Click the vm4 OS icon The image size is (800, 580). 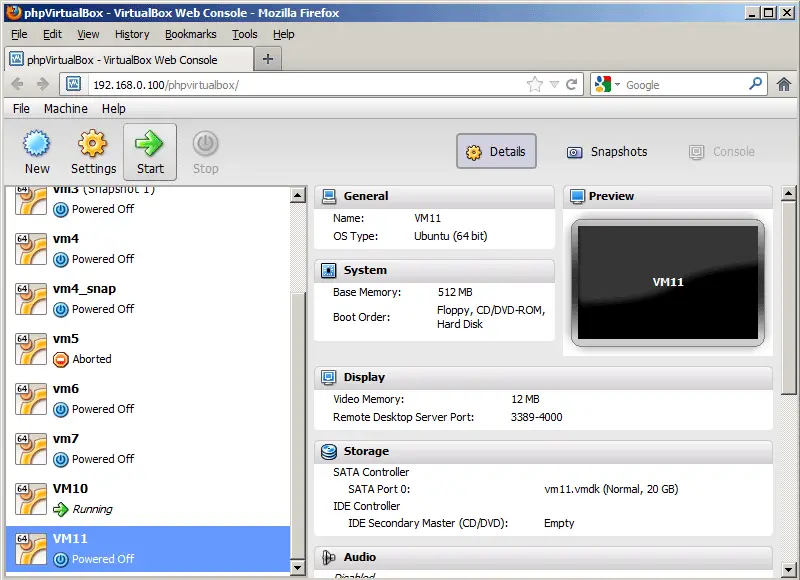pos(31,249)
